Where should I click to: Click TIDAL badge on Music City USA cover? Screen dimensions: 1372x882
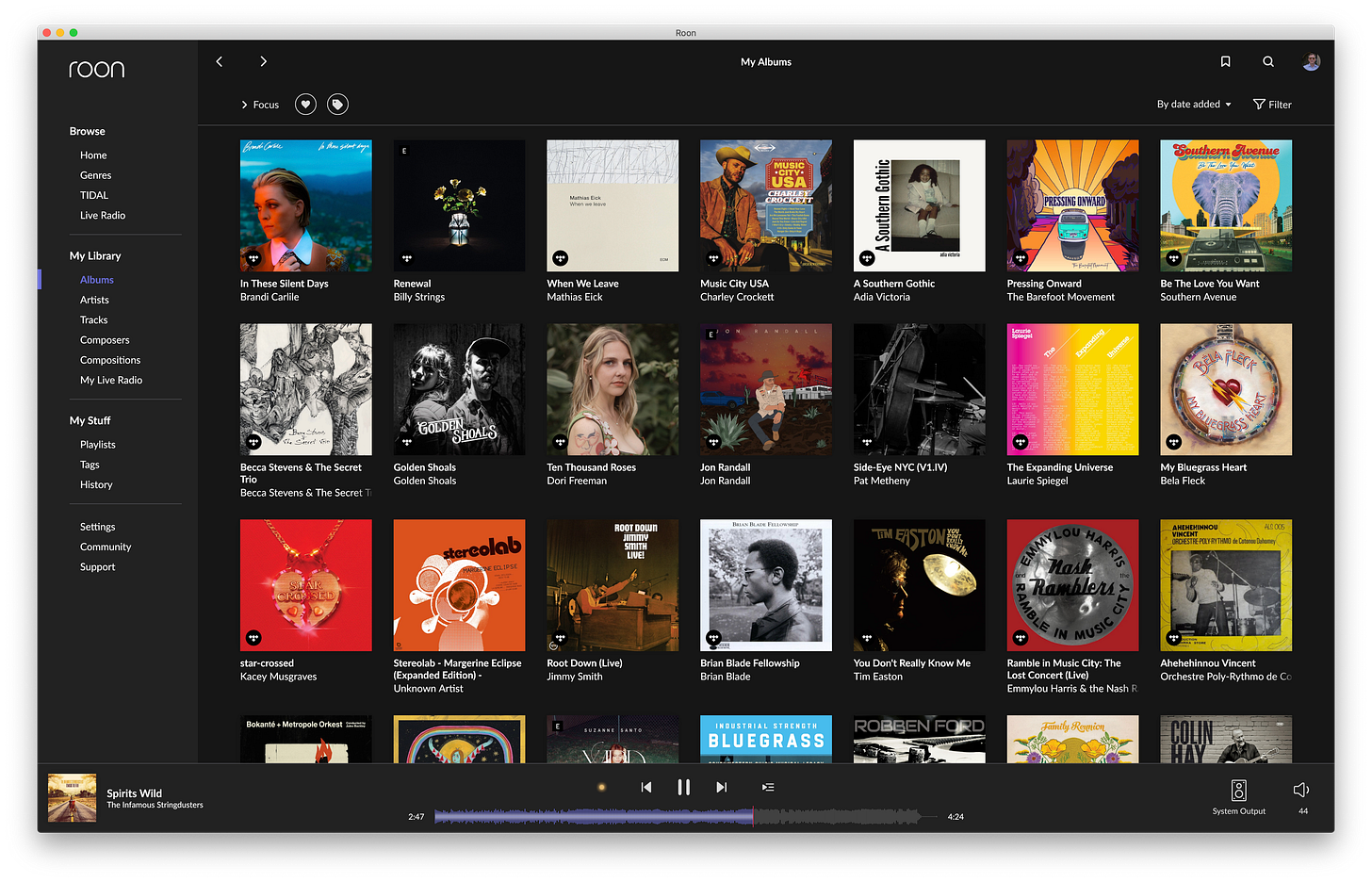coord(713,258)
